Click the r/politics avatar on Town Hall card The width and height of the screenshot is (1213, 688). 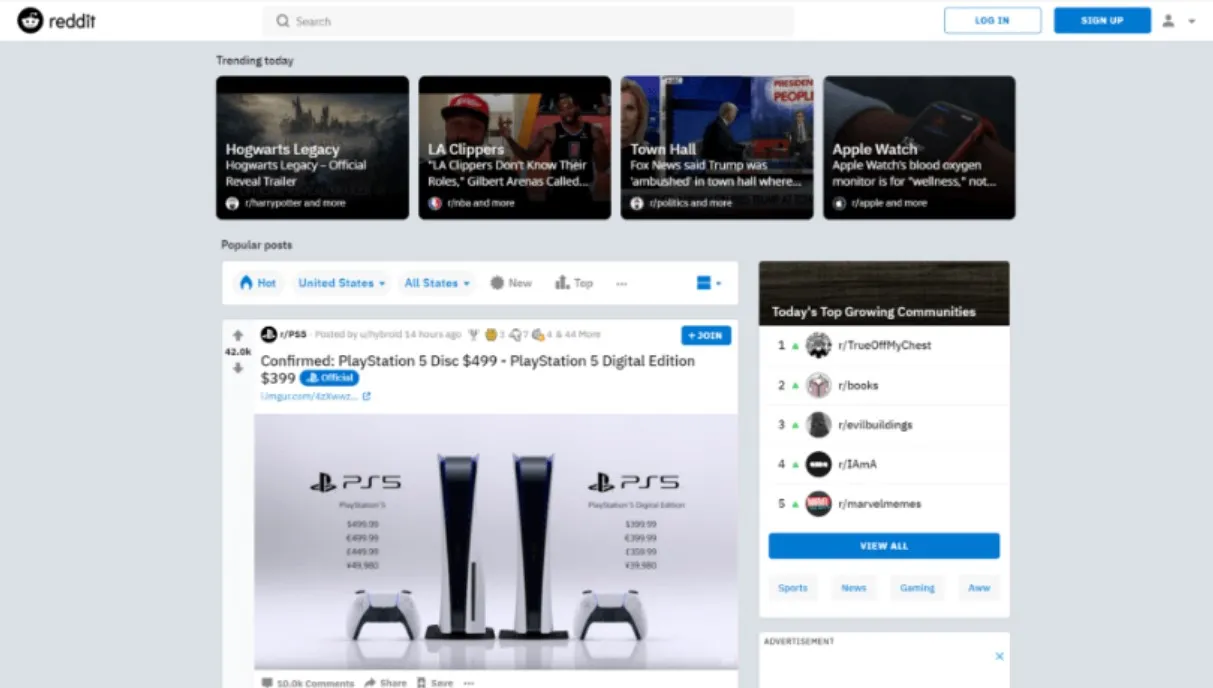click(x=637, y=203)
